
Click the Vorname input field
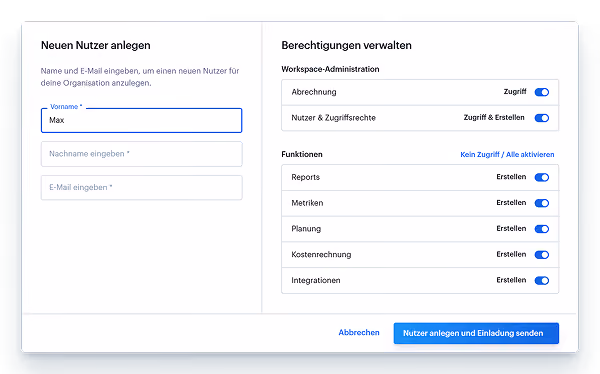pos(142,120)
